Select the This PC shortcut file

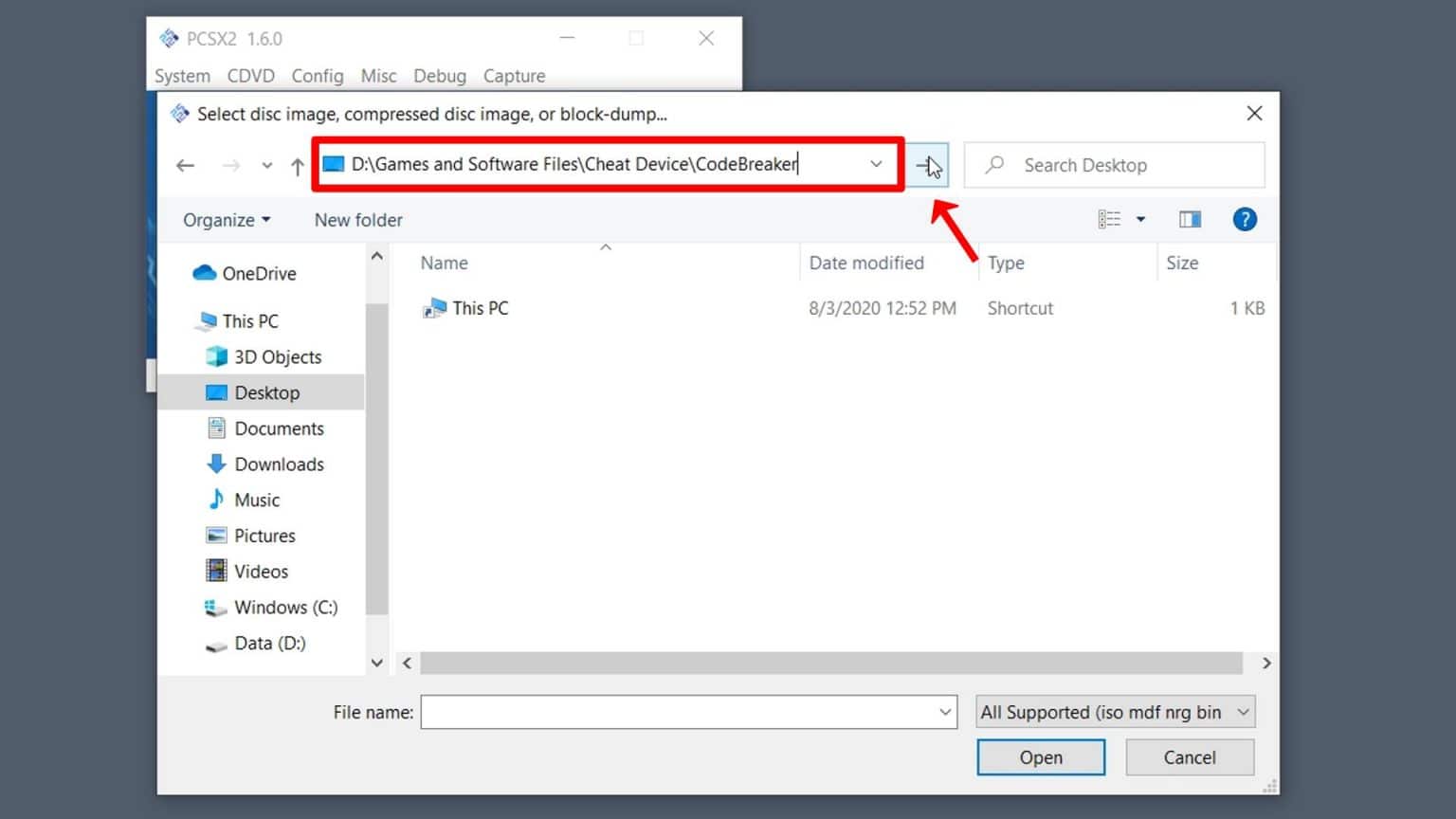click(464, 308)
